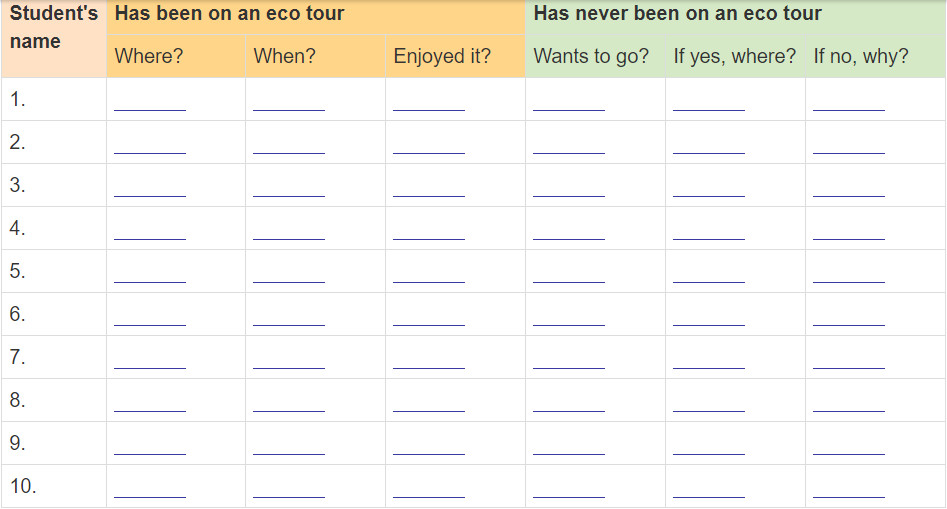Click the Where? blank in row 7
This screenshot has height=509, width=947.
click(150, 361)
